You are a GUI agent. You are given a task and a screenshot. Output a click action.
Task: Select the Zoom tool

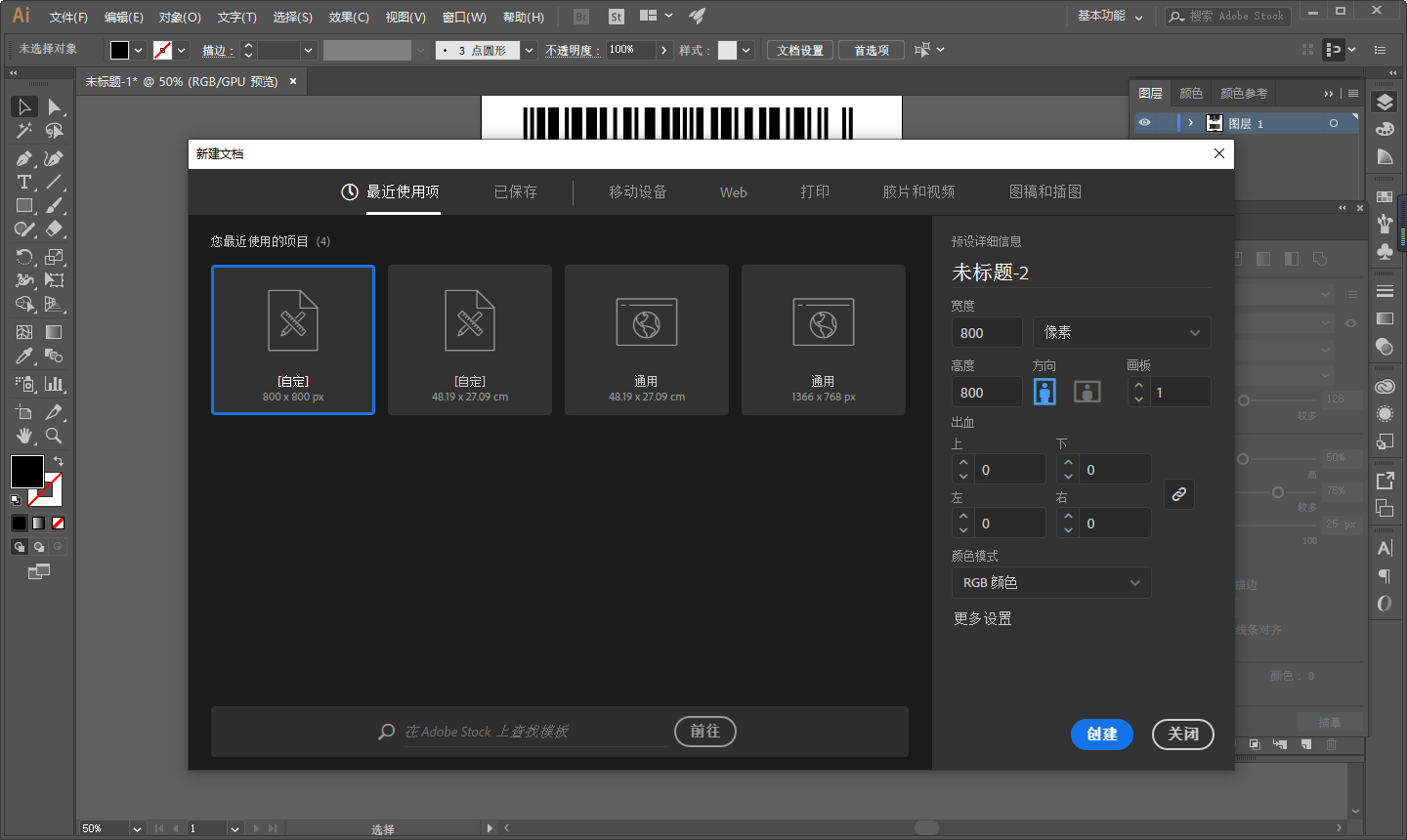(55, 437)
